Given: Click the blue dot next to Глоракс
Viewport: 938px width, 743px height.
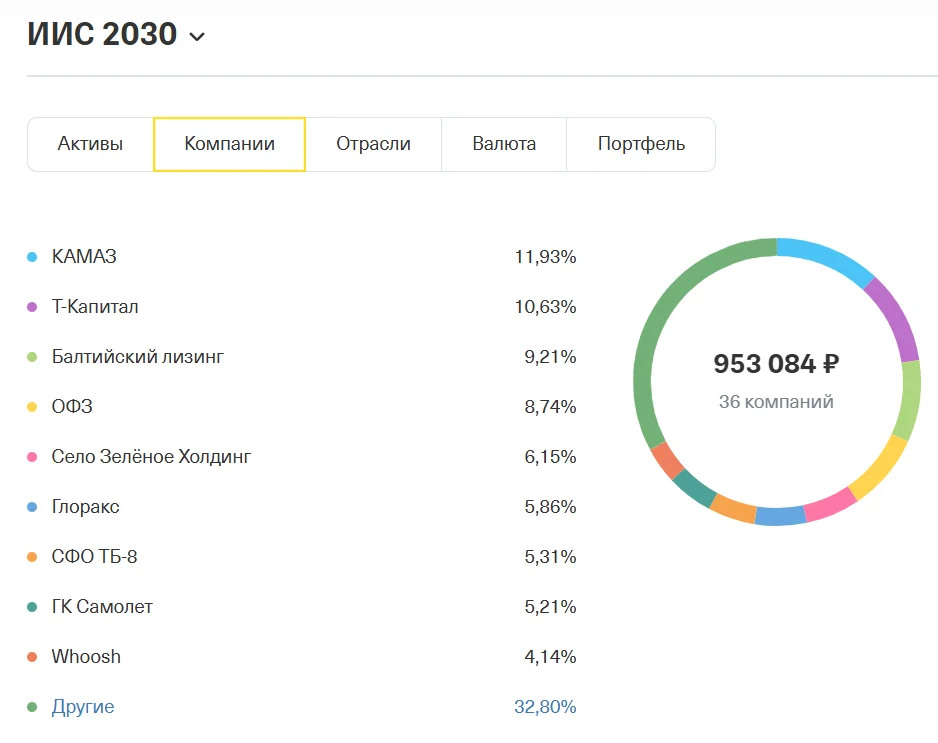Looking at the screenshot, I should [32, 507].
